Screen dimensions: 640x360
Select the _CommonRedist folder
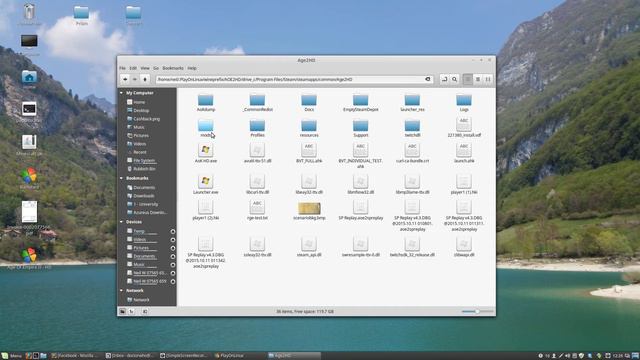(257, 103)
